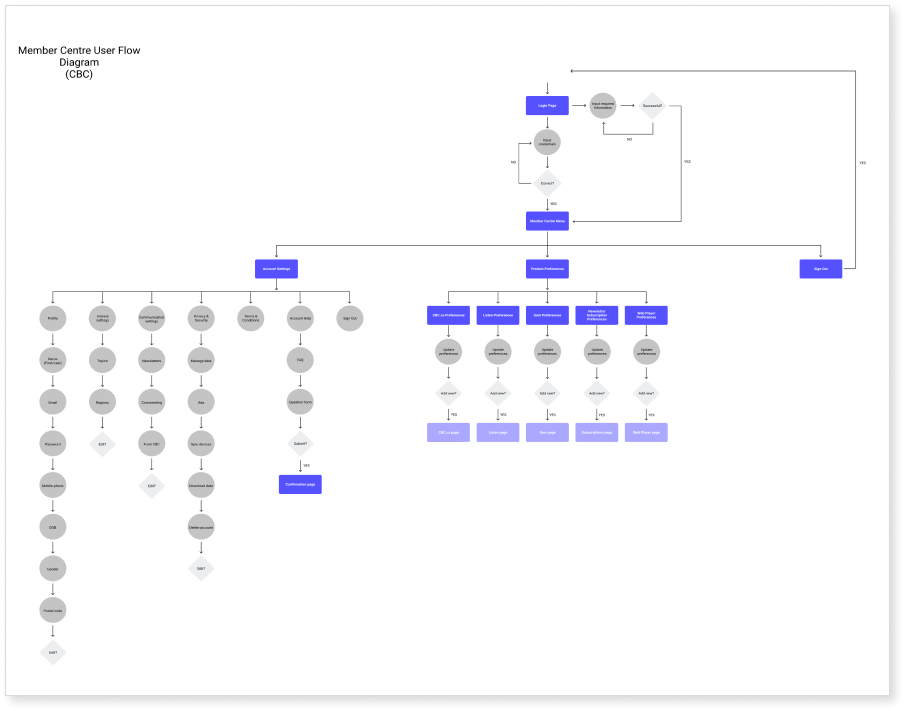Click the Topics node under Interest settings
This screenshot has height=711, width=905.
(101, 359)
